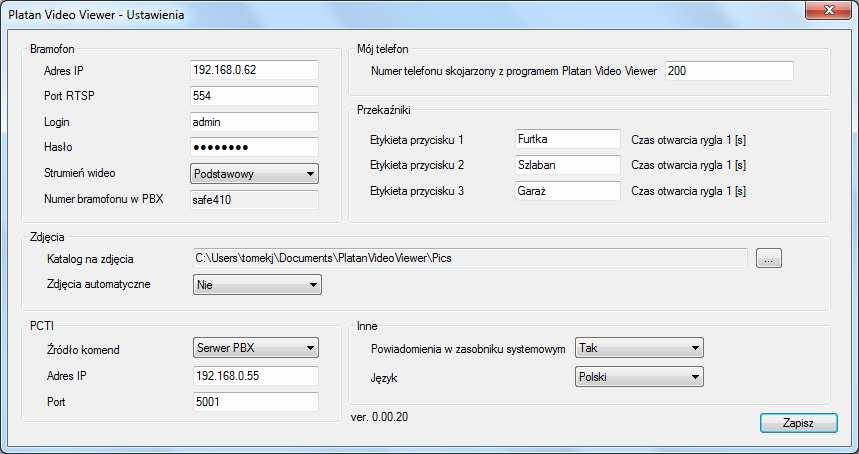Image resolution: width=859 pixels, height=454 pixels.
Task: Click the PCTI Port field with 5001
Action: pos(256,402)
